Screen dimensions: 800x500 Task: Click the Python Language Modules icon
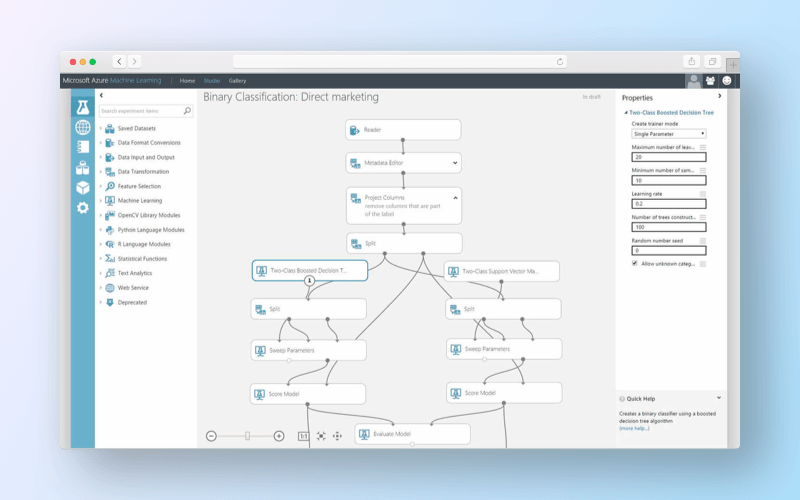[x=110, y=230]
